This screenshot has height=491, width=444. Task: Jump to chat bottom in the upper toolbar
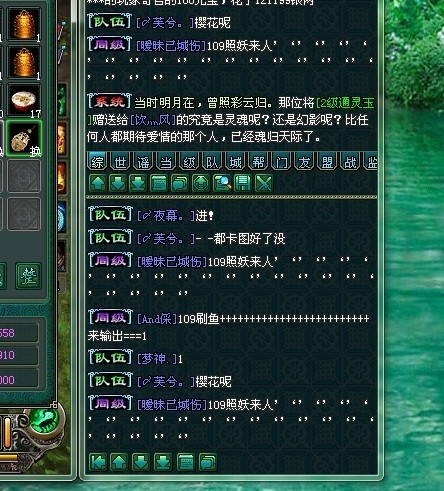[138, 183]
